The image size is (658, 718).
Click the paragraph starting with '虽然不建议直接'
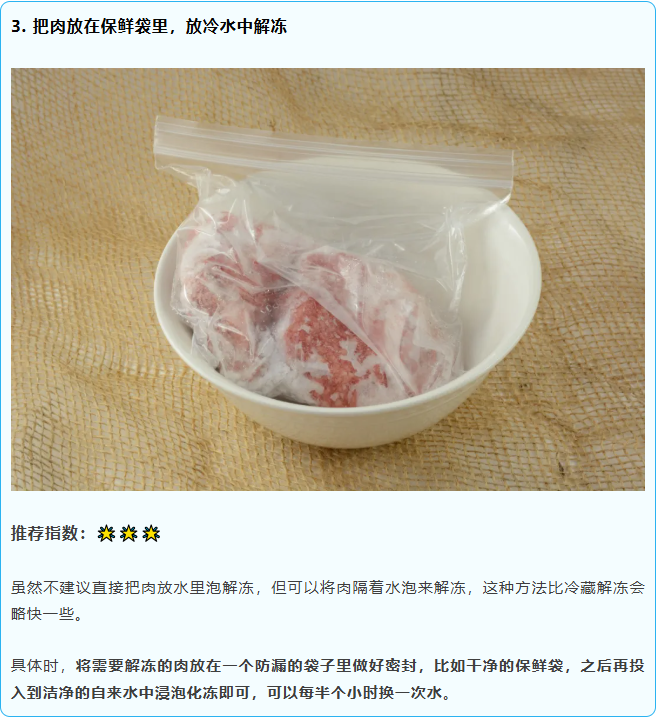(328, 600)
